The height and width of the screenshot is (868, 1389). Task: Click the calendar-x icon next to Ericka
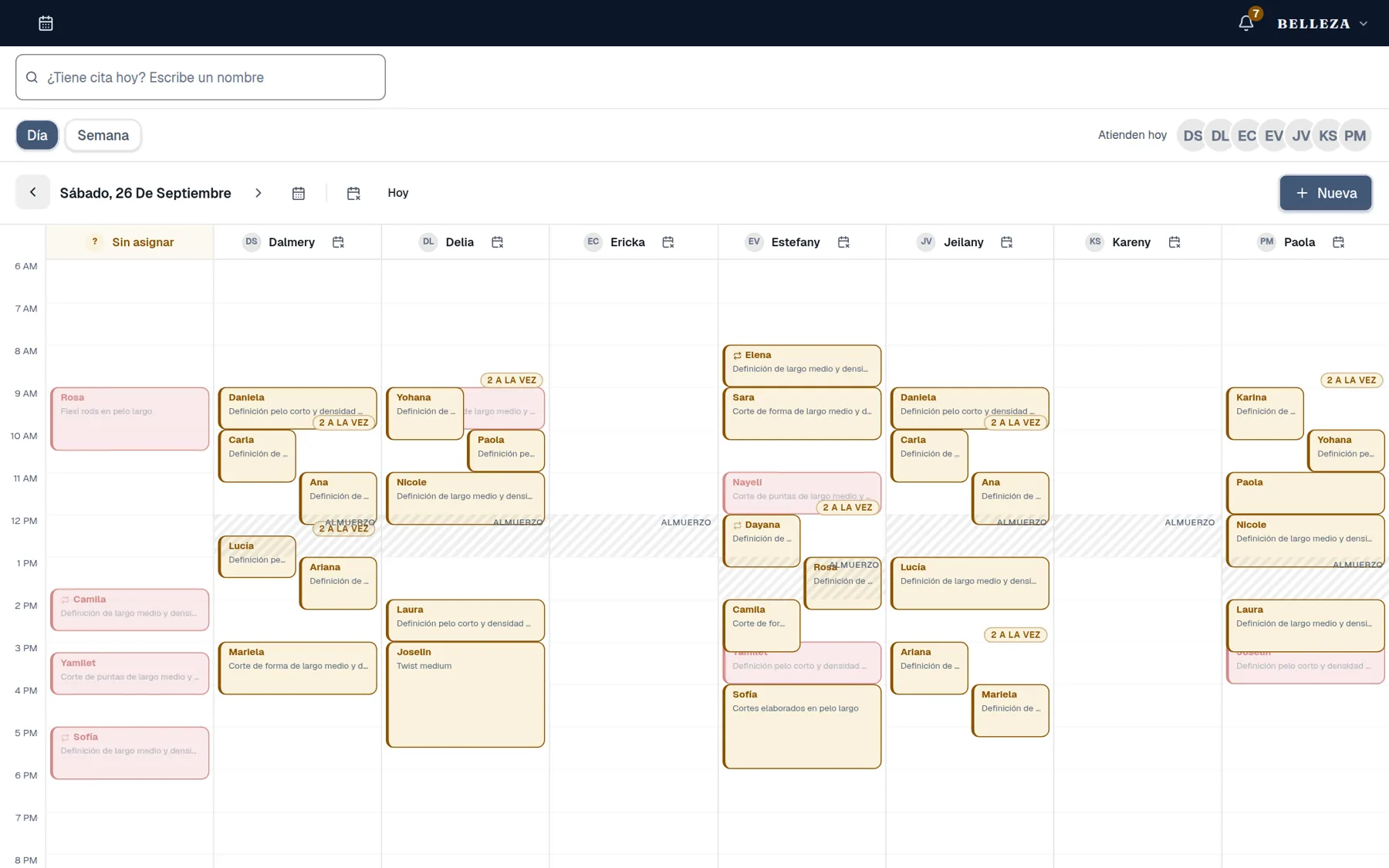pos(668,242)
